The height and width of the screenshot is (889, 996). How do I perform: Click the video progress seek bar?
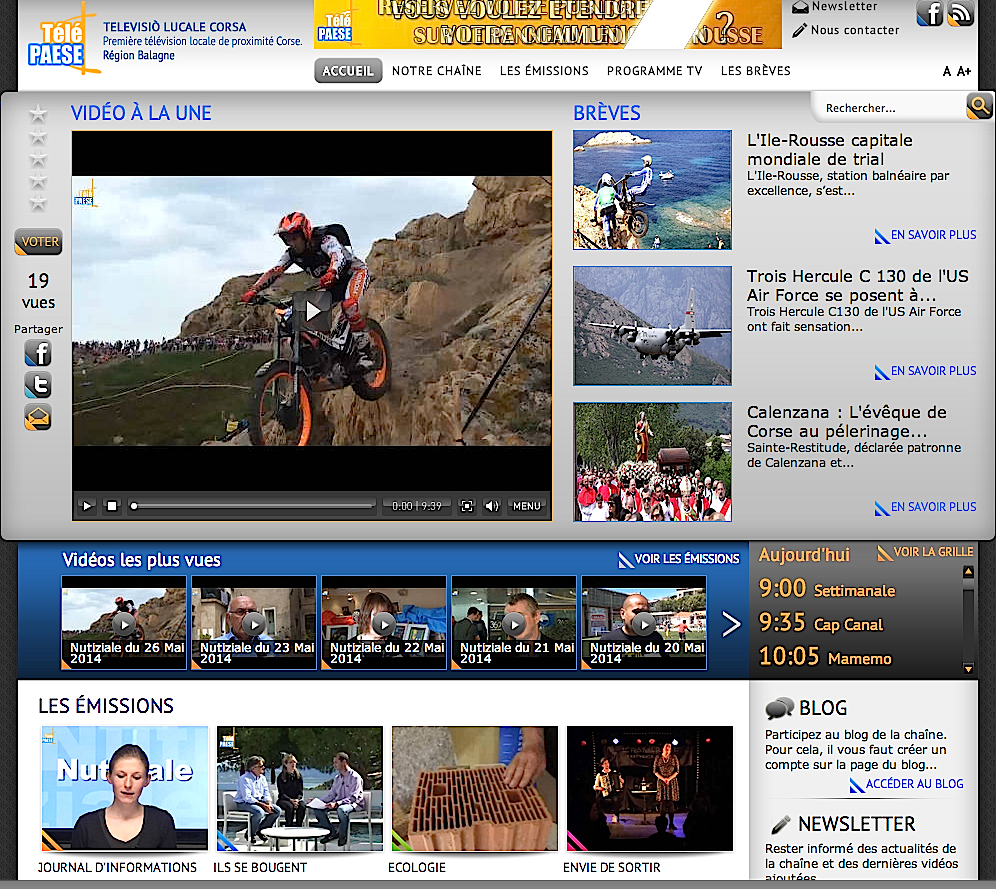coord(255,506)
